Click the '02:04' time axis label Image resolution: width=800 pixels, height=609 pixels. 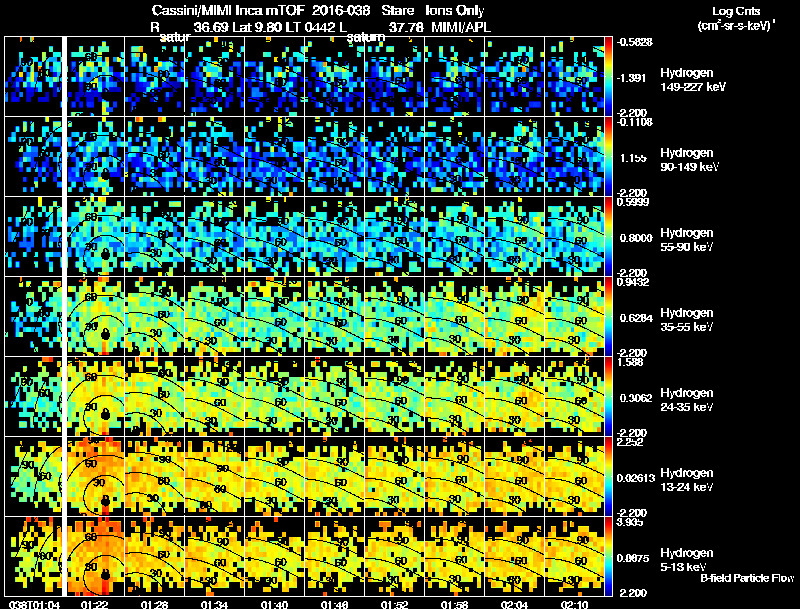coord(514,604)
